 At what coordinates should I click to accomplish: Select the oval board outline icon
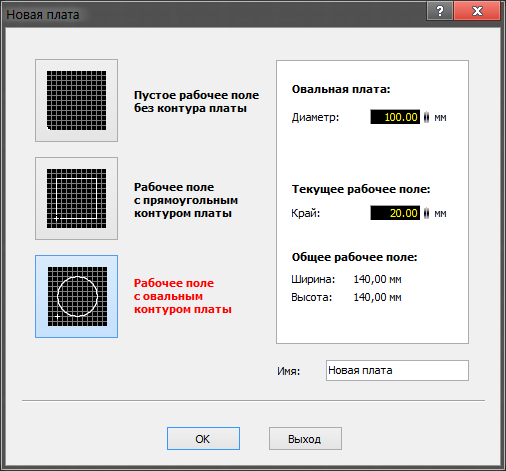(76, 296)
